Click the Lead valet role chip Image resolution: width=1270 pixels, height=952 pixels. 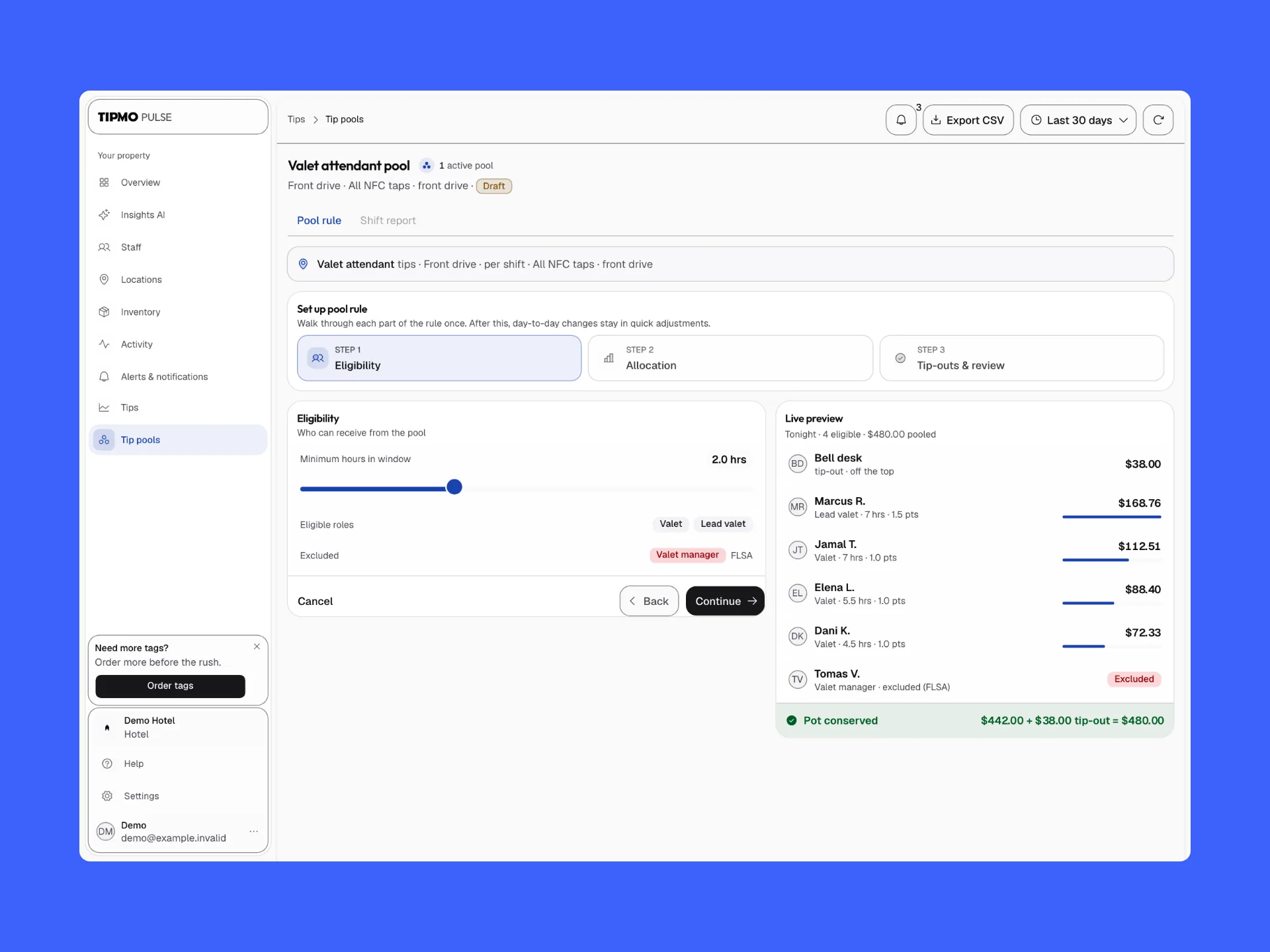[x=722, y=524]
